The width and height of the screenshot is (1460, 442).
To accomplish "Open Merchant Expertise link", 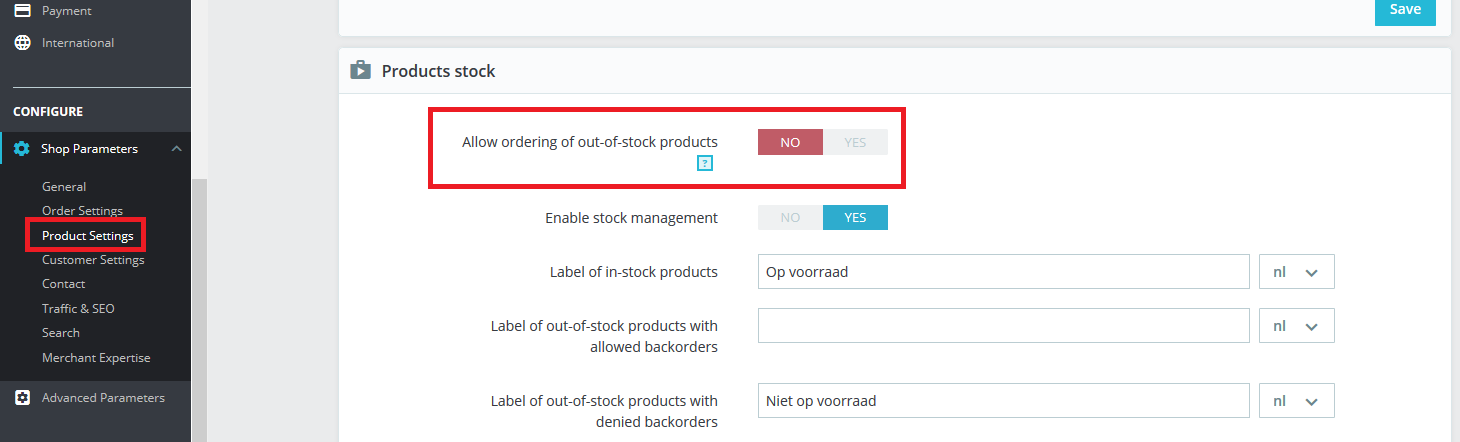I will [96, 358].
